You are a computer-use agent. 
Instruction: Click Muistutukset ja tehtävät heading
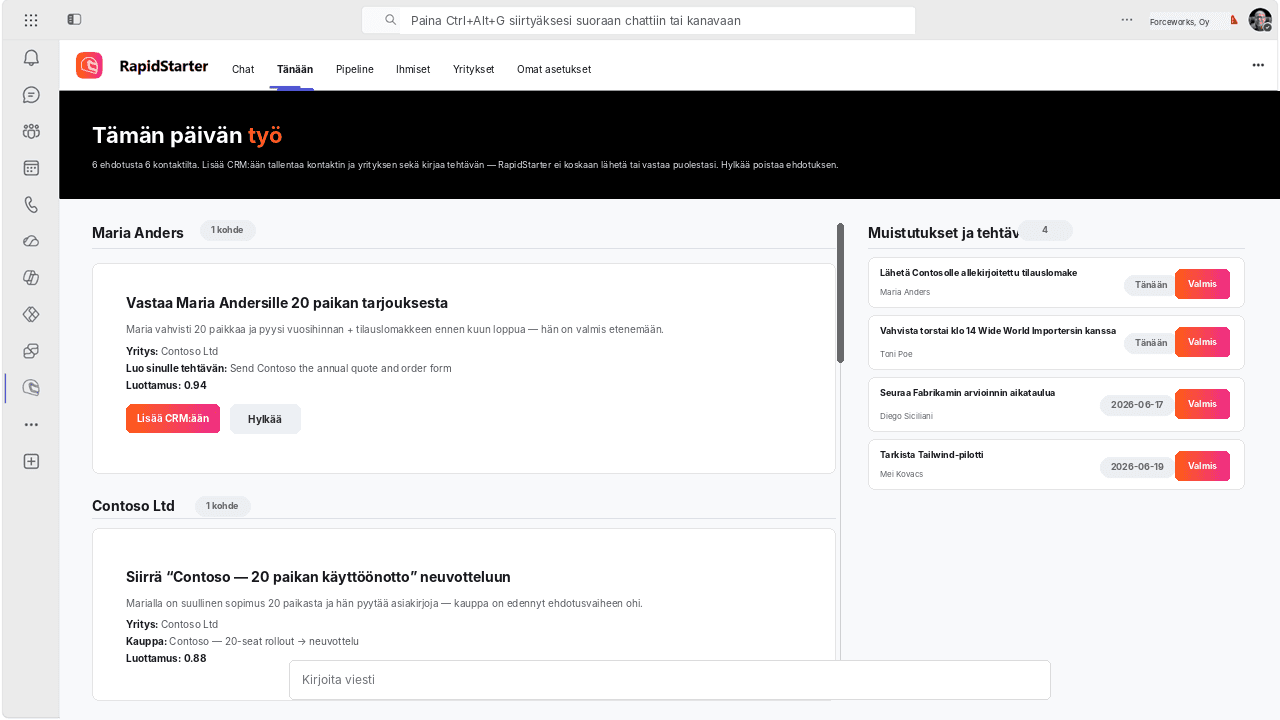point(943,233)
